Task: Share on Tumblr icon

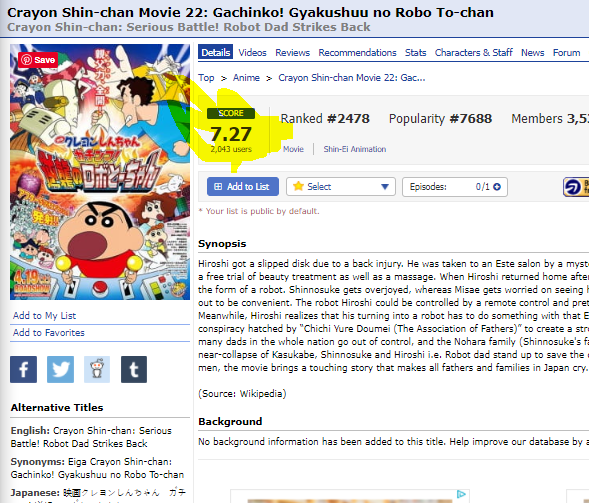Action: click(134, 369)
